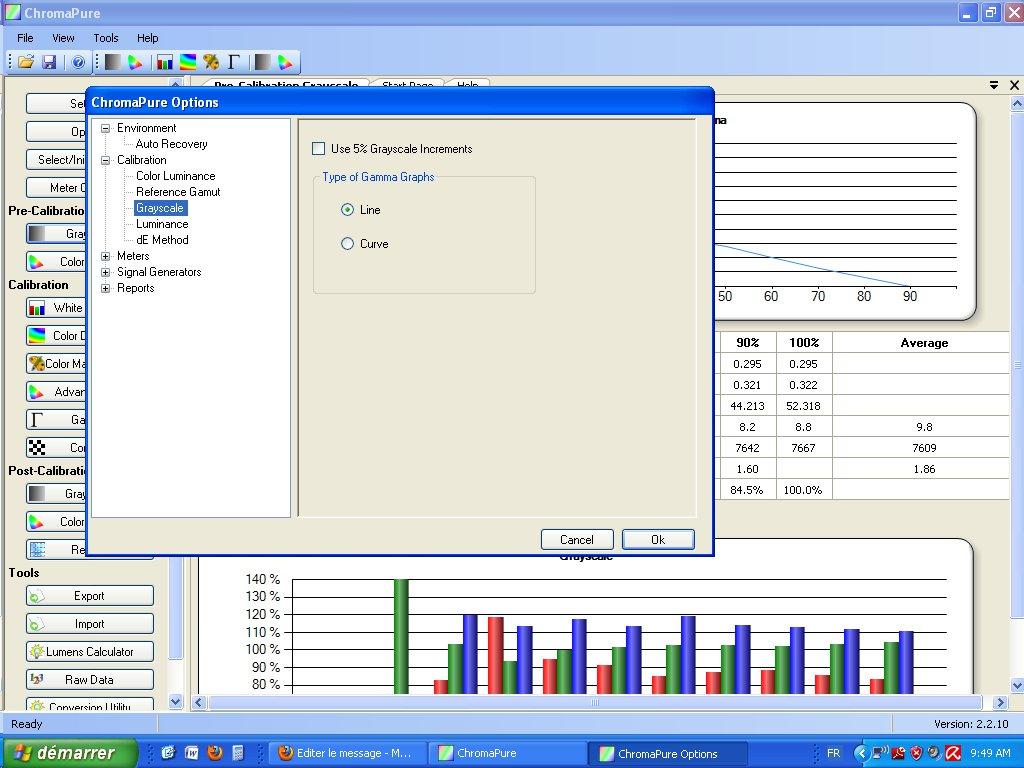The height and width of the screenshot is (768, 1024).
Task: Click the Pre-Calibration Color Gamut sidebar button
Action: (56, 261)
